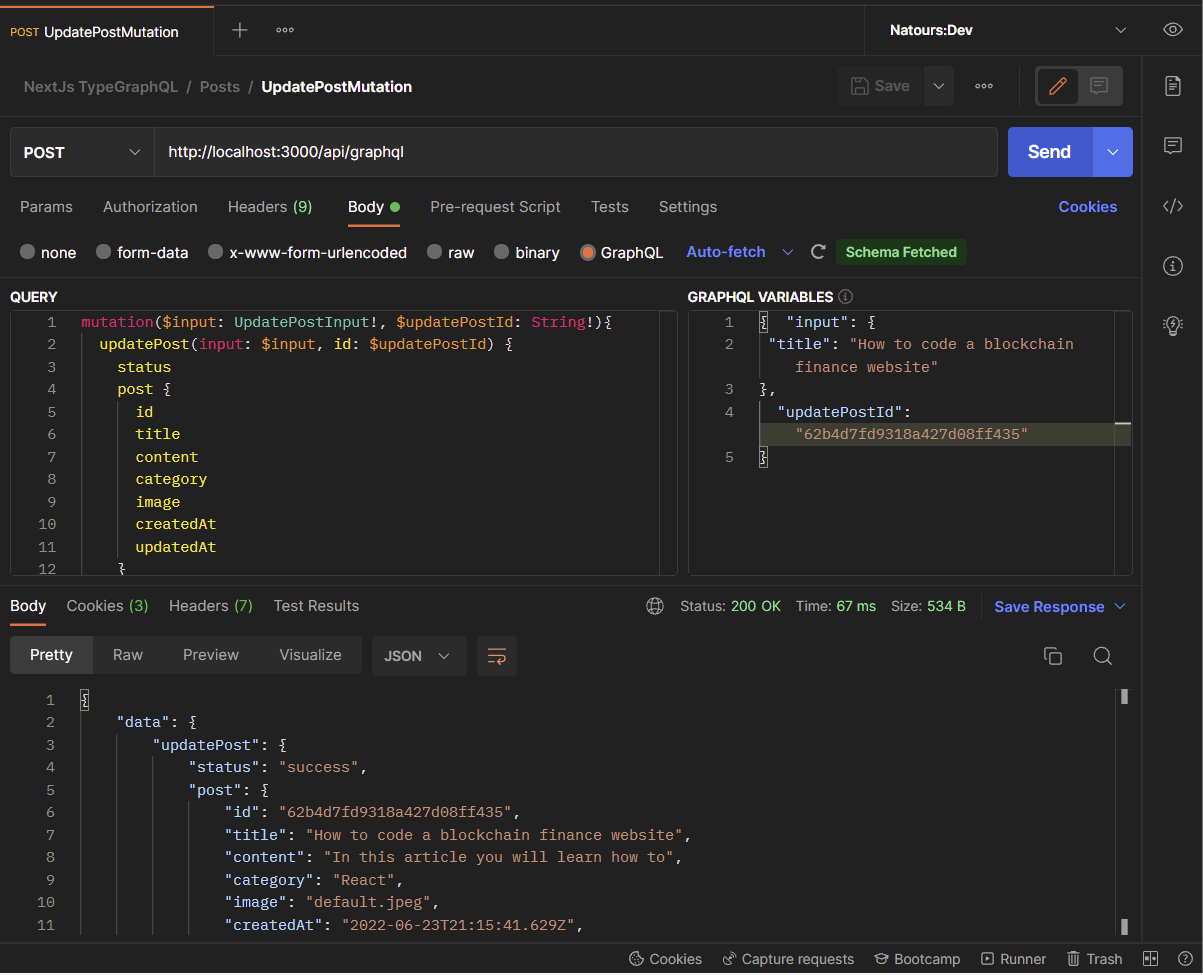Open the environment quick look eye icon
Viewport: 1203px width, 975px height.
pyautogui.click(x=1172, y=30)
